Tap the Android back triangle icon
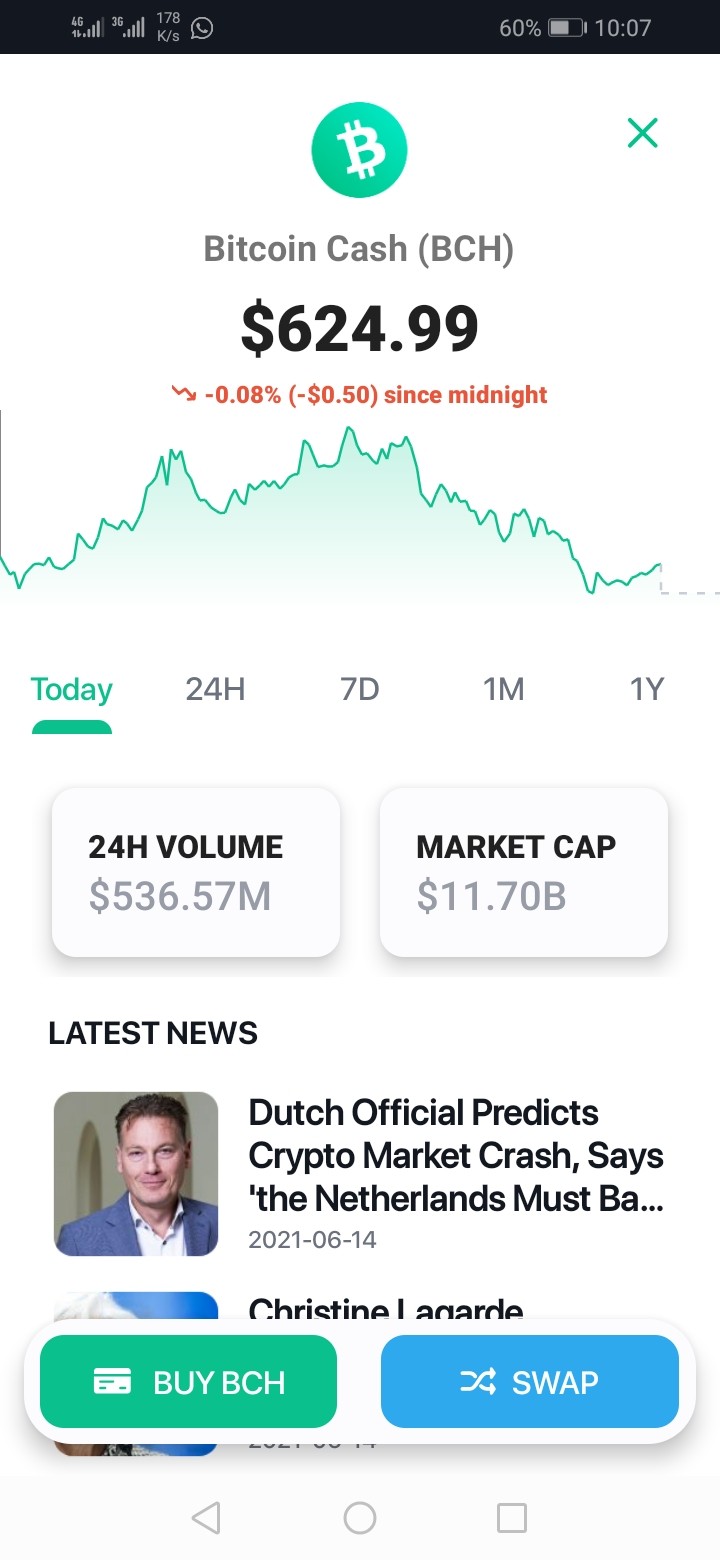Viewport: 720px width, 1560px height. [x=206, y=1518]
